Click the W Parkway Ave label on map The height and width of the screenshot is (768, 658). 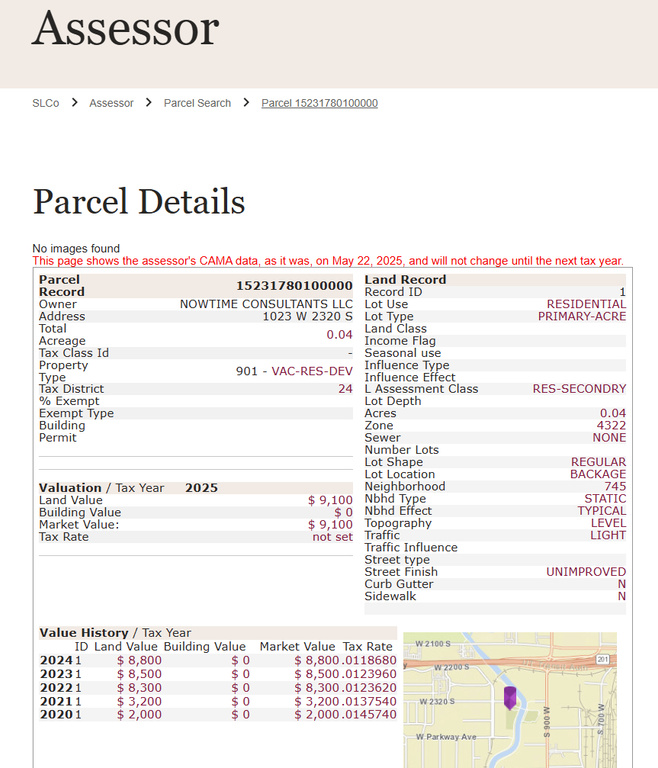446,737
